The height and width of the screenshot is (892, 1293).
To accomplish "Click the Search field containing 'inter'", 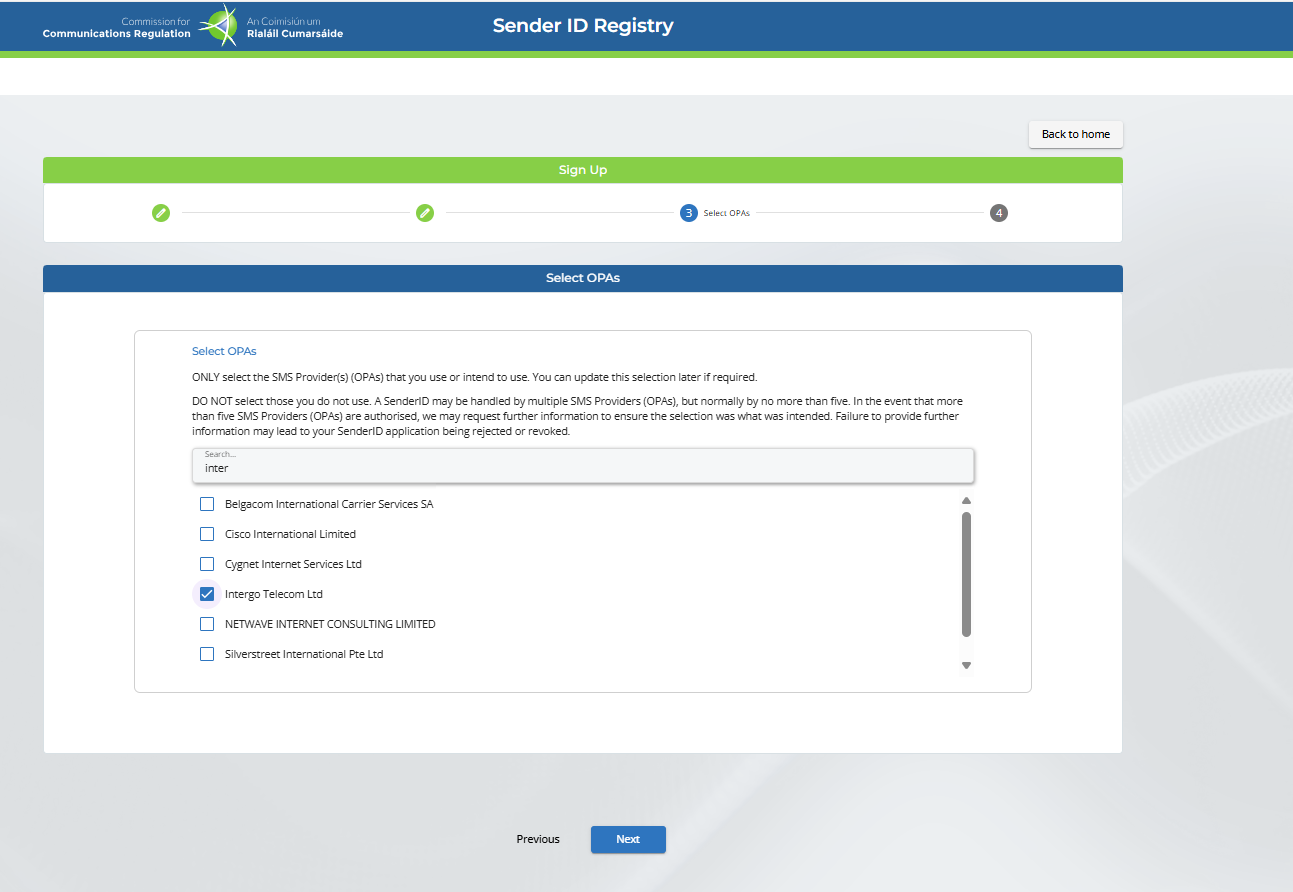I will click(583, 465).
